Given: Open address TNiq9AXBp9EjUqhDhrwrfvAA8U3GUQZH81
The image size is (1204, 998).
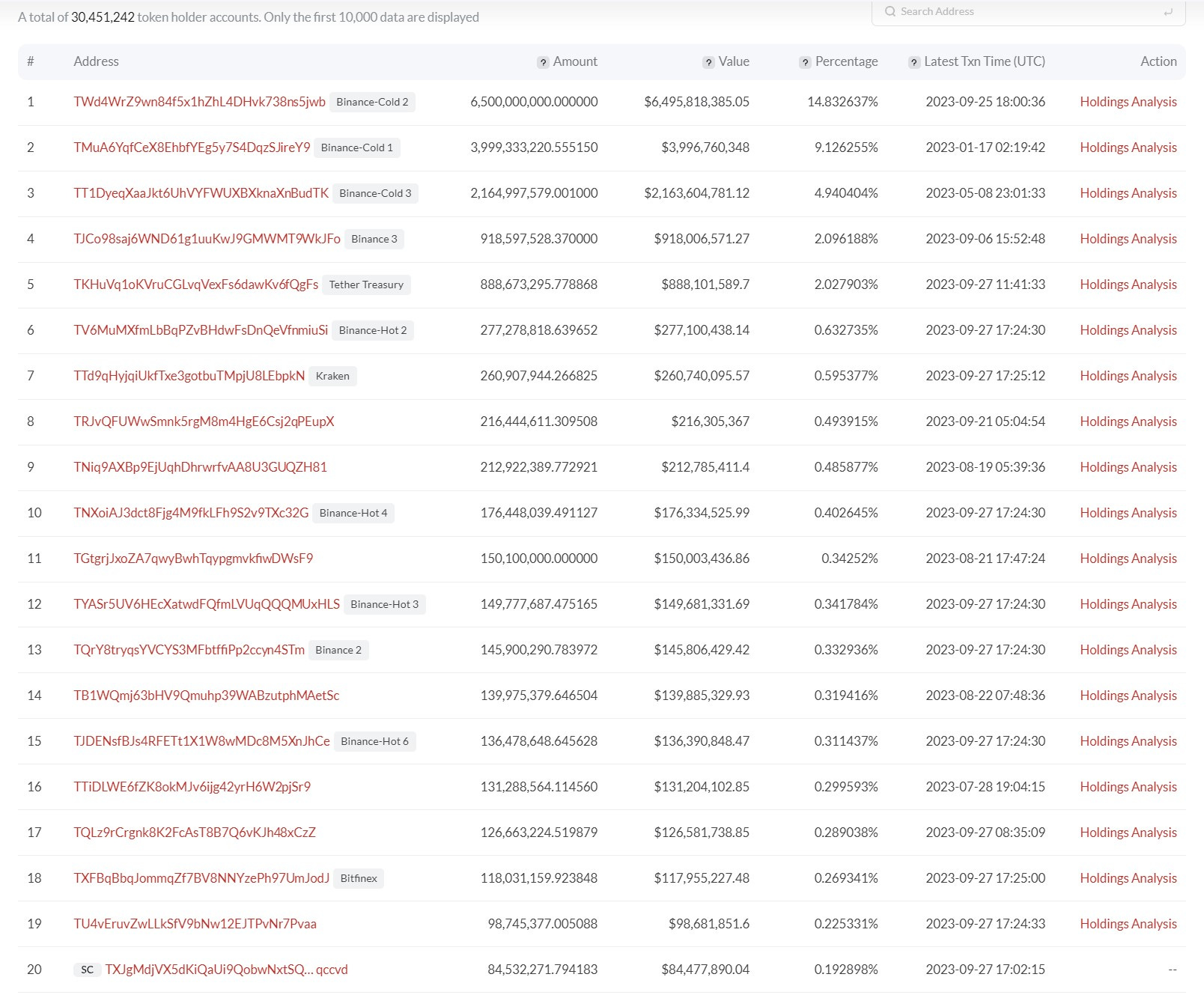Looking at the screenshot, I should click(200, 467).
